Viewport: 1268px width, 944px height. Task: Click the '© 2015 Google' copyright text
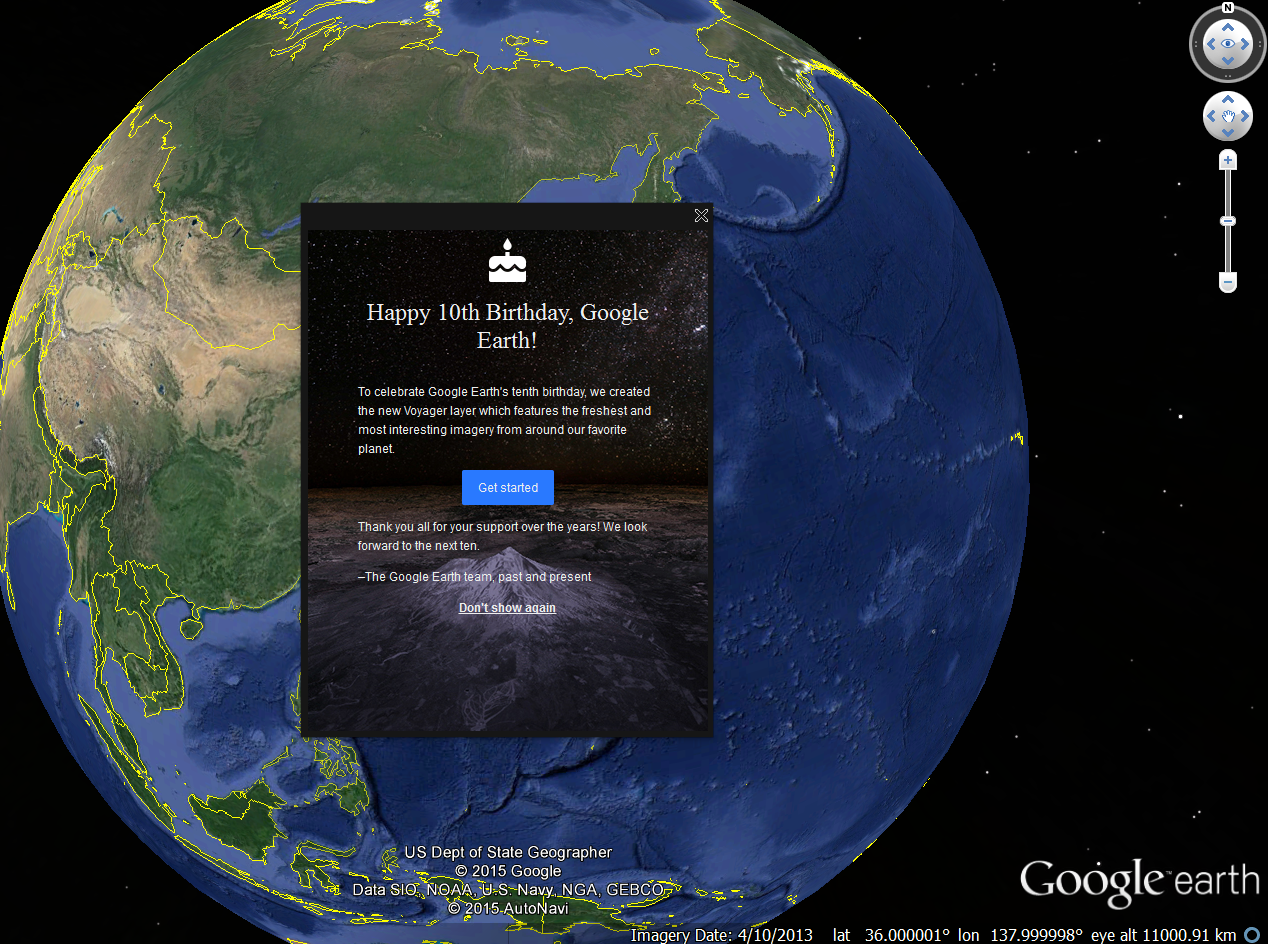pyautogui.click(x=508, y=871)
